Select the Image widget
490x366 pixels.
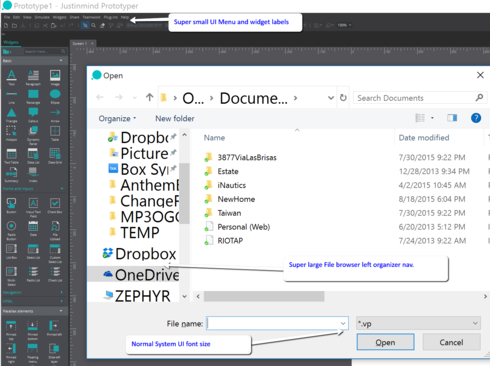(55, 77)
